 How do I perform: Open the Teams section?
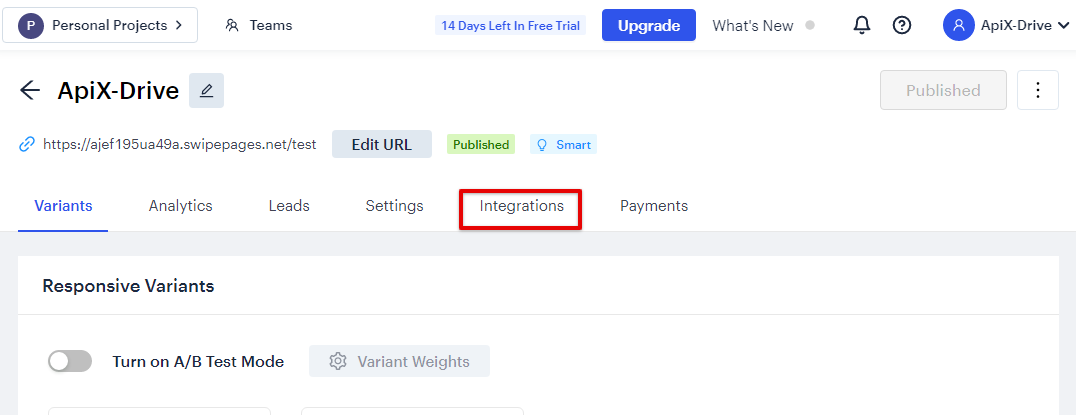click(x=259, y=25)
